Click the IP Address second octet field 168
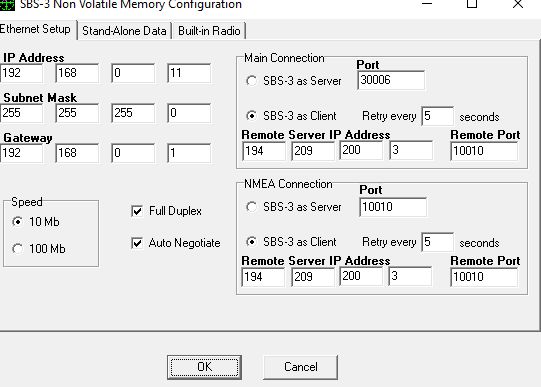Screen dimensions: 541x387 (x=77, y=73)
